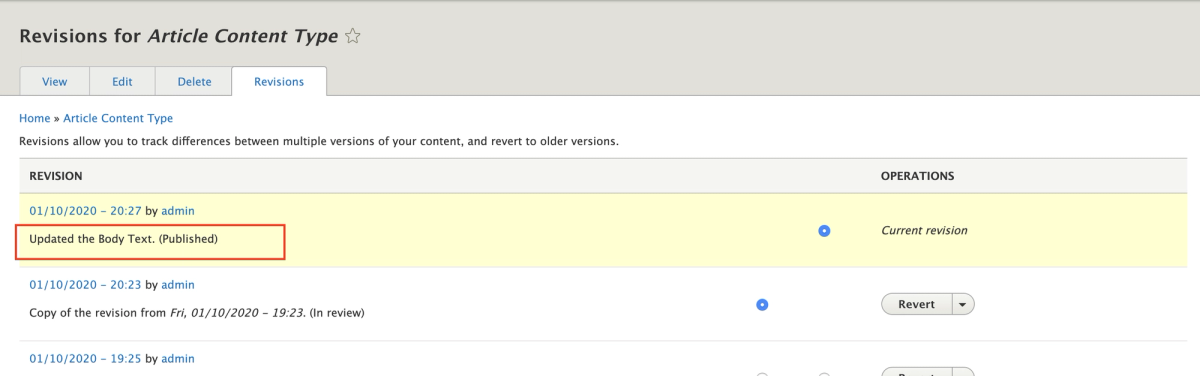Click 'Updated the Body Text. (Published)' log message
Image resolution: width=1200 pixels, height=376 pixels.
(124, 240)
